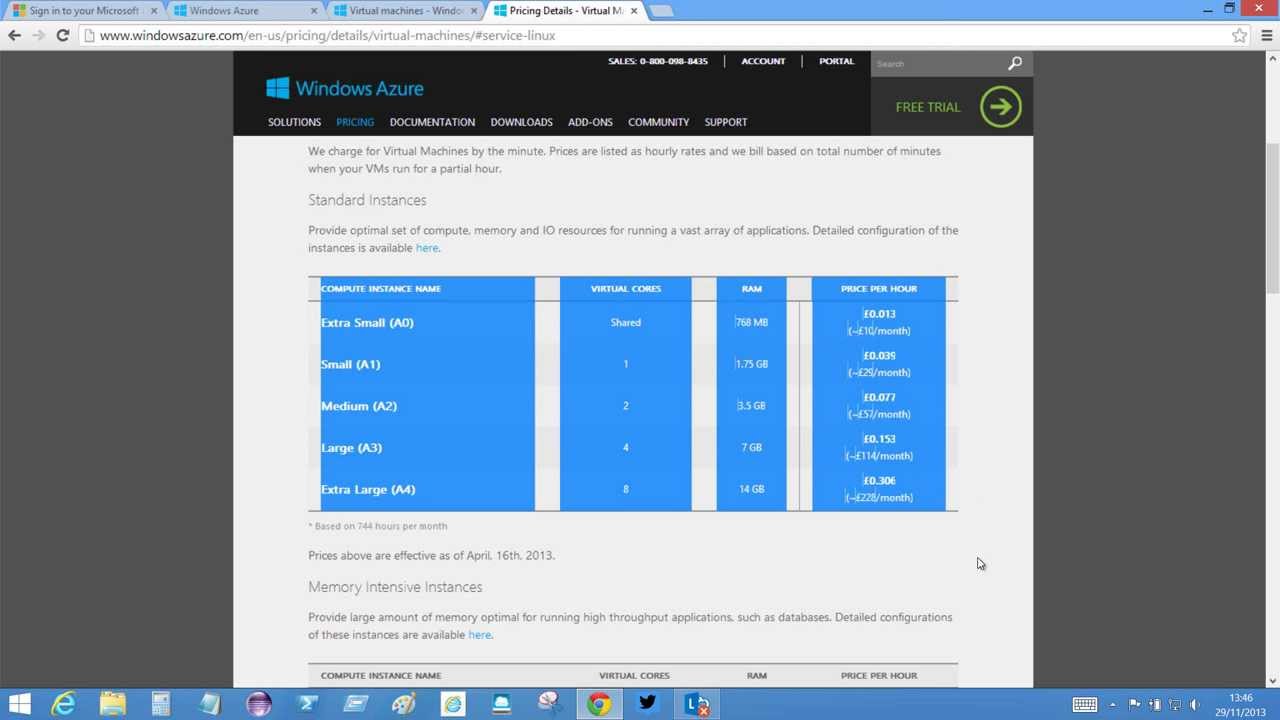The height and width of the screenshot is (720, 1280).
Task: Open Lync from the taskbar
Action: coord(696,704)
